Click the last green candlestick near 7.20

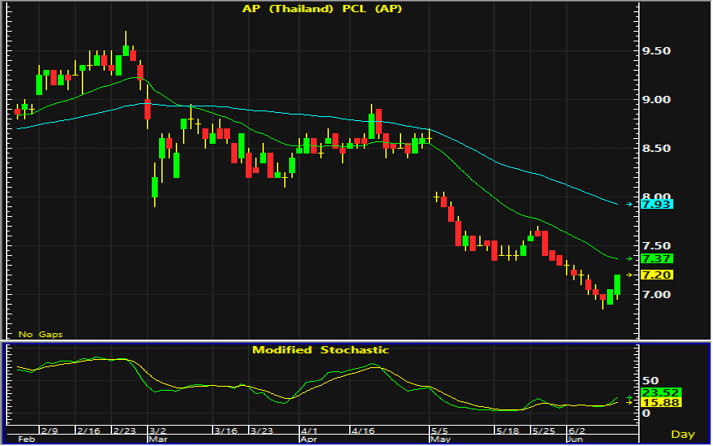tap(617, 285)
